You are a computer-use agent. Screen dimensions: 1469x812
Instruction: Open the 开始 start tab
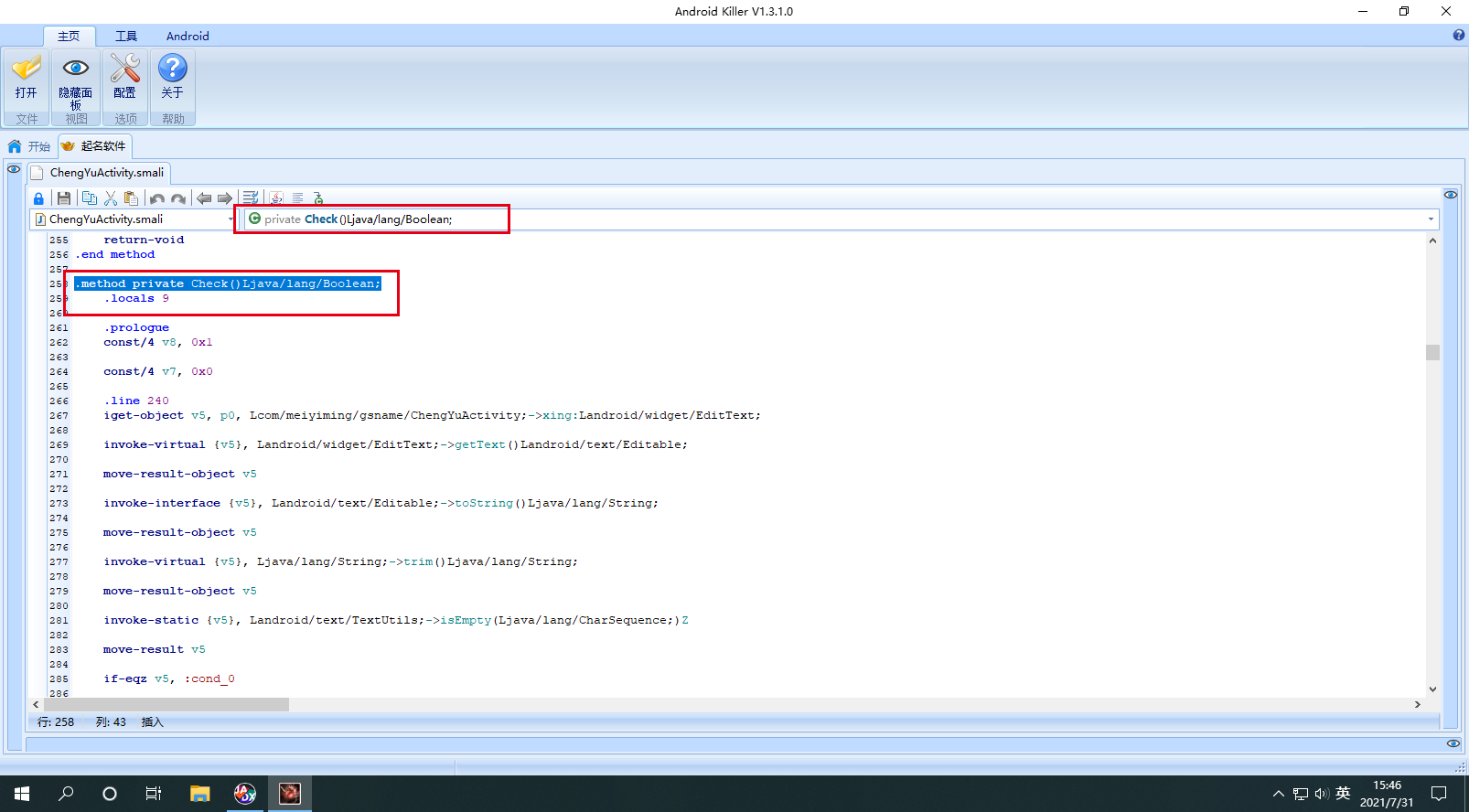(x=29, y=146)
